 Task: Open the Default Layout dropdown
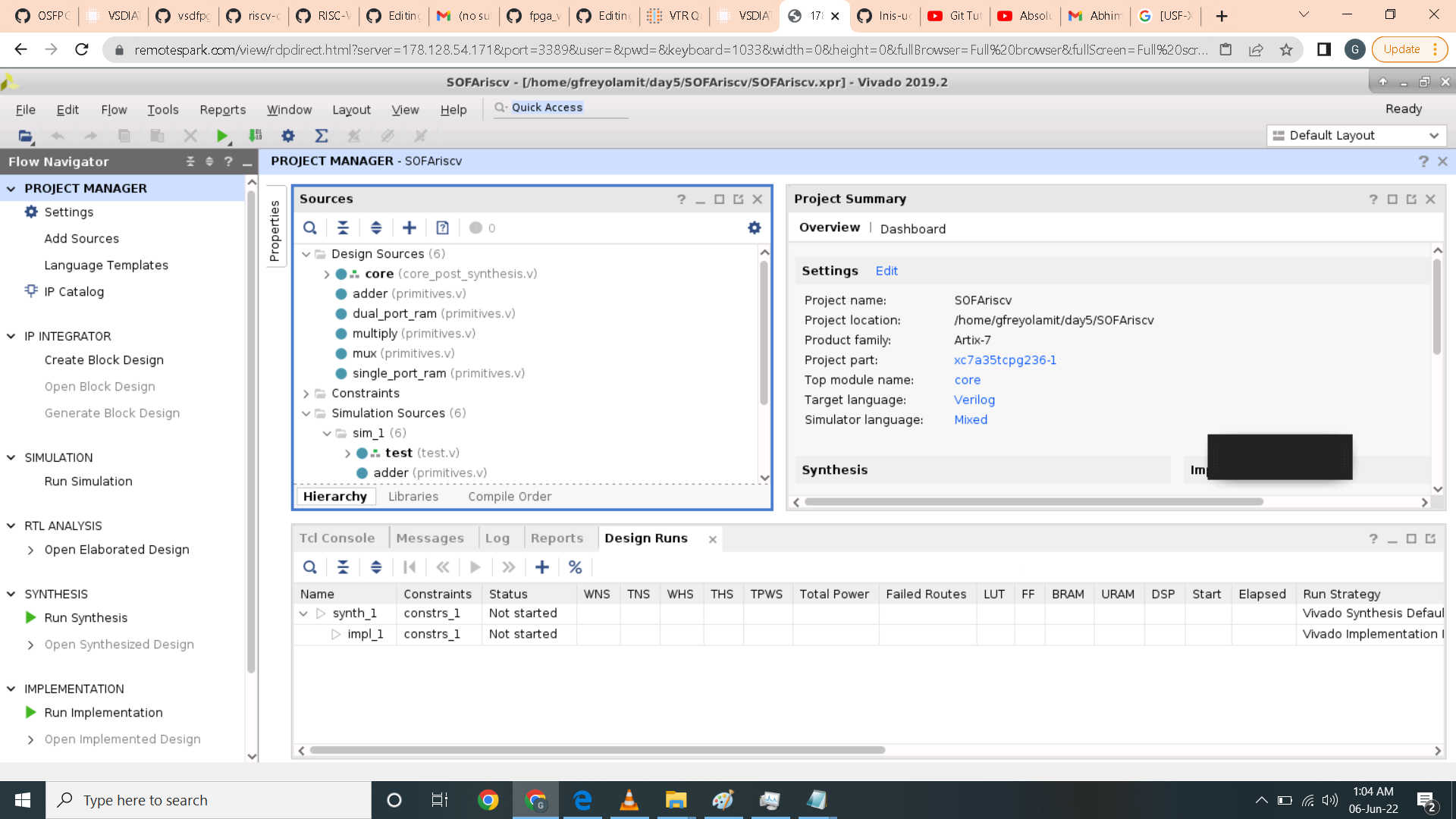(1356, 135)
